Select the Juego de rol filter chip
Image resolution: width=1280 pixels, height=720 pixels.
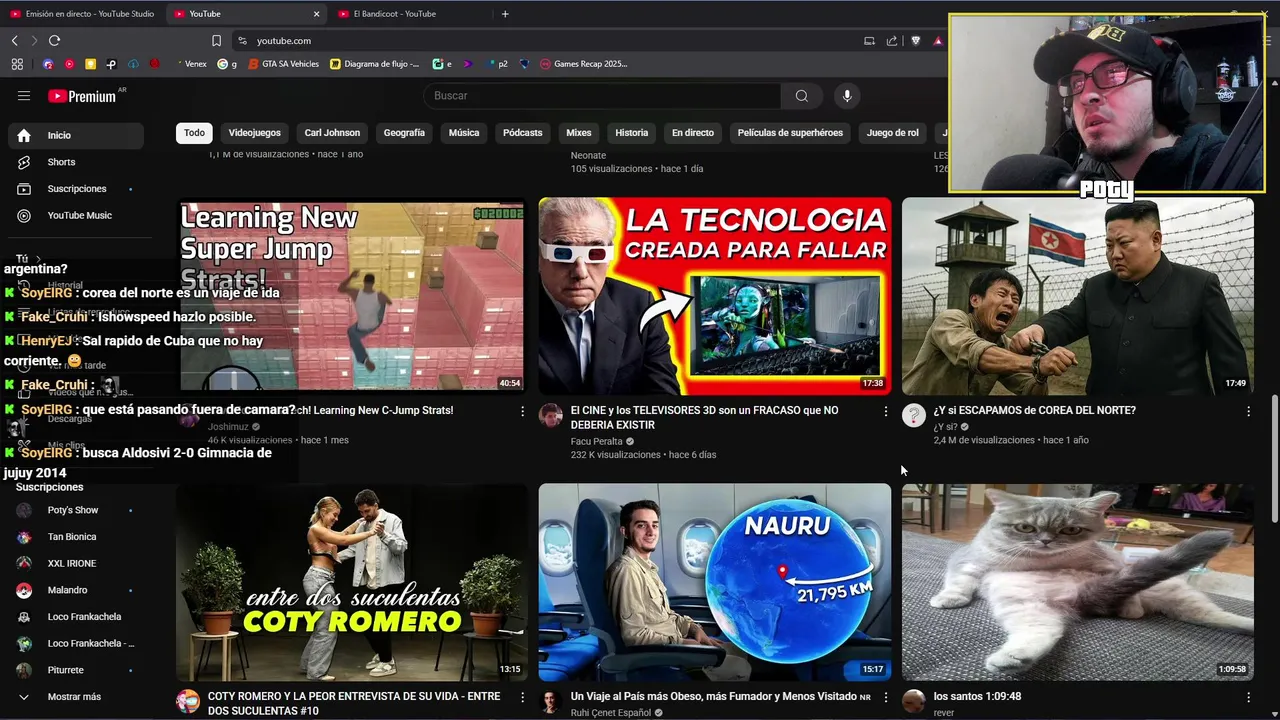[x=893, y=133]
